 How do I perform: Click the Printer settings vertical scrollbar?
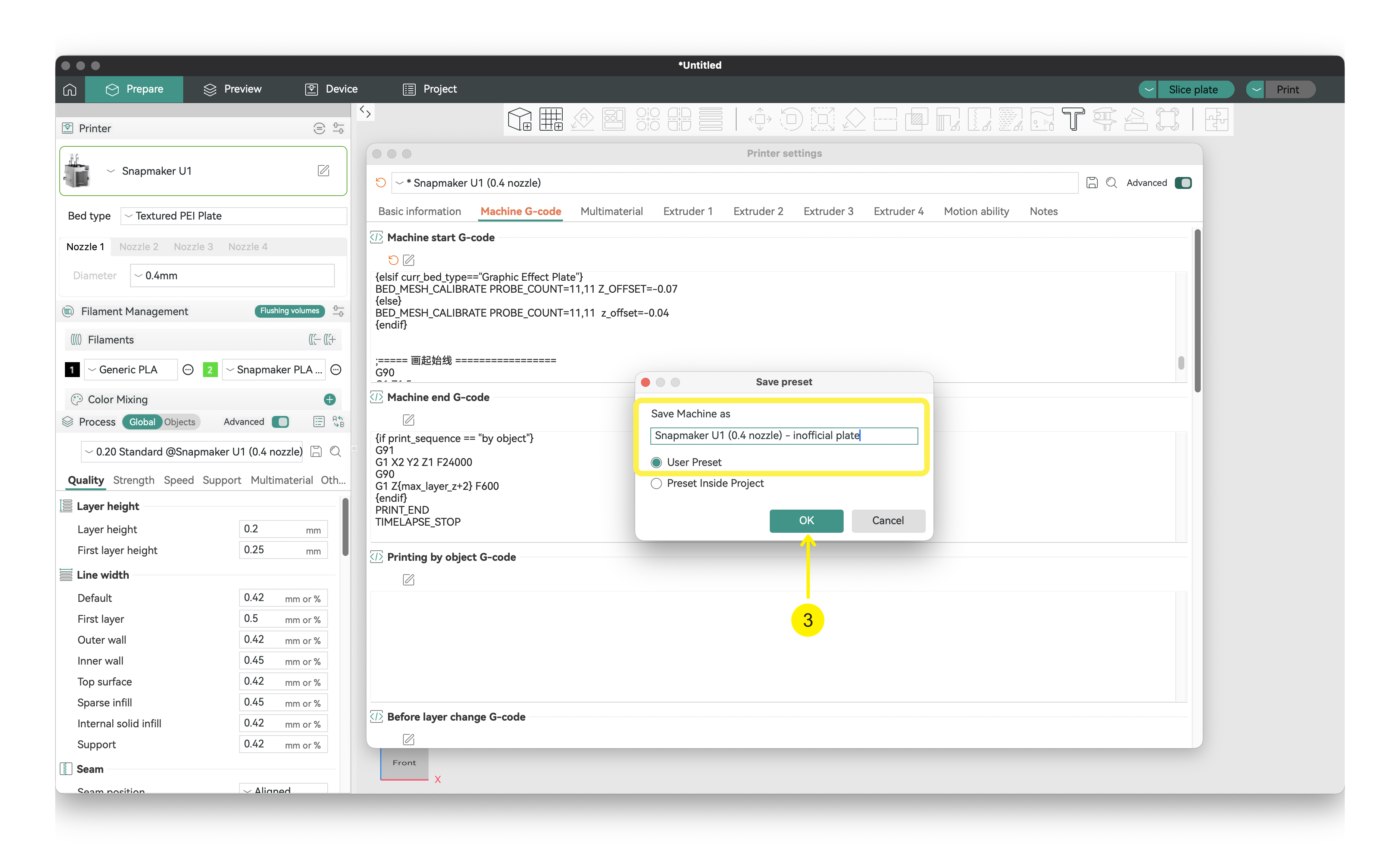coord(1197,311)
